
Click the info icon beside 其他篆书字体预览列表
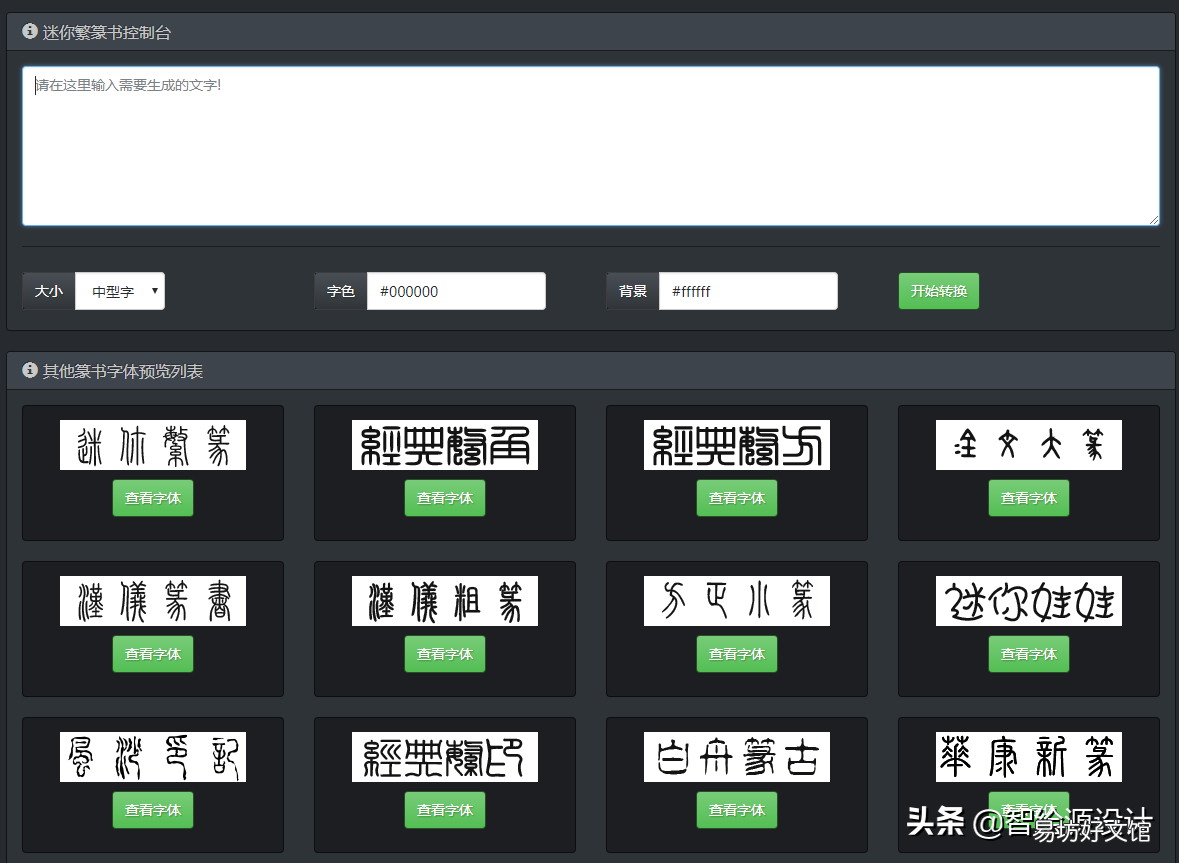(x=30, y=371)
